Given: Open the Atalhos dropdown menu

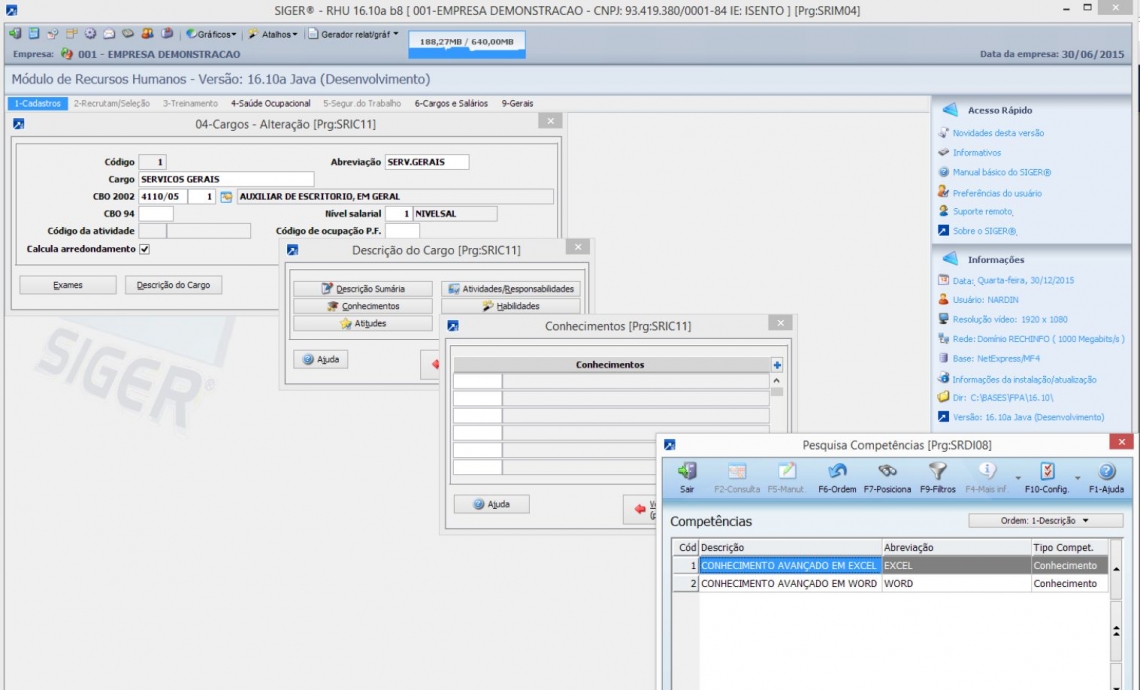Looking at the screenshot, I should click(x=273, y=34).
